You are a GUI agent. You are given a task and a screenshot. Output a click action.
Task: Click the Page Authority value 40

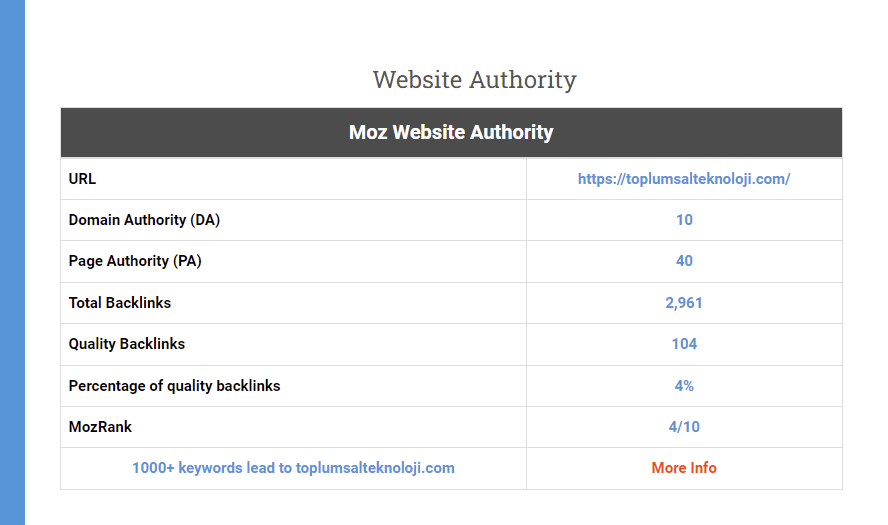click(684, 261)
